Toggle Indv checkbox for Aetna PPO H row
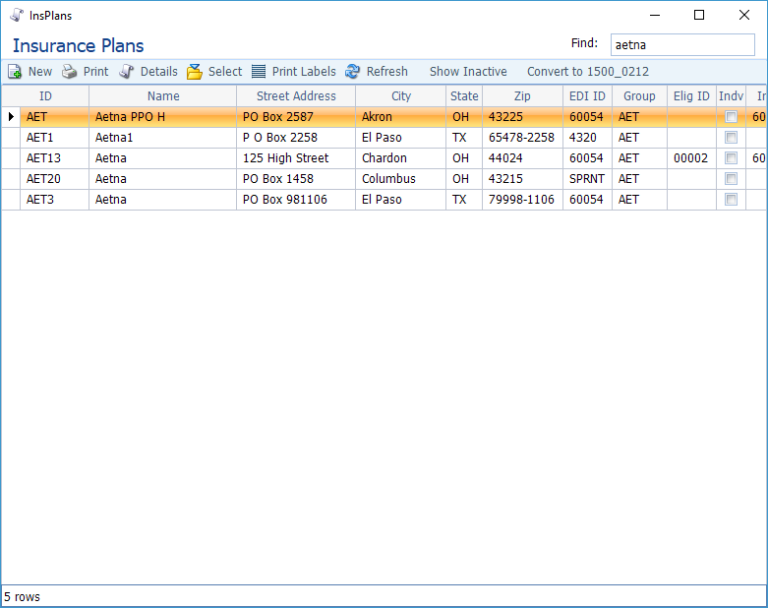The image size is (768, 608). (731, 117)
